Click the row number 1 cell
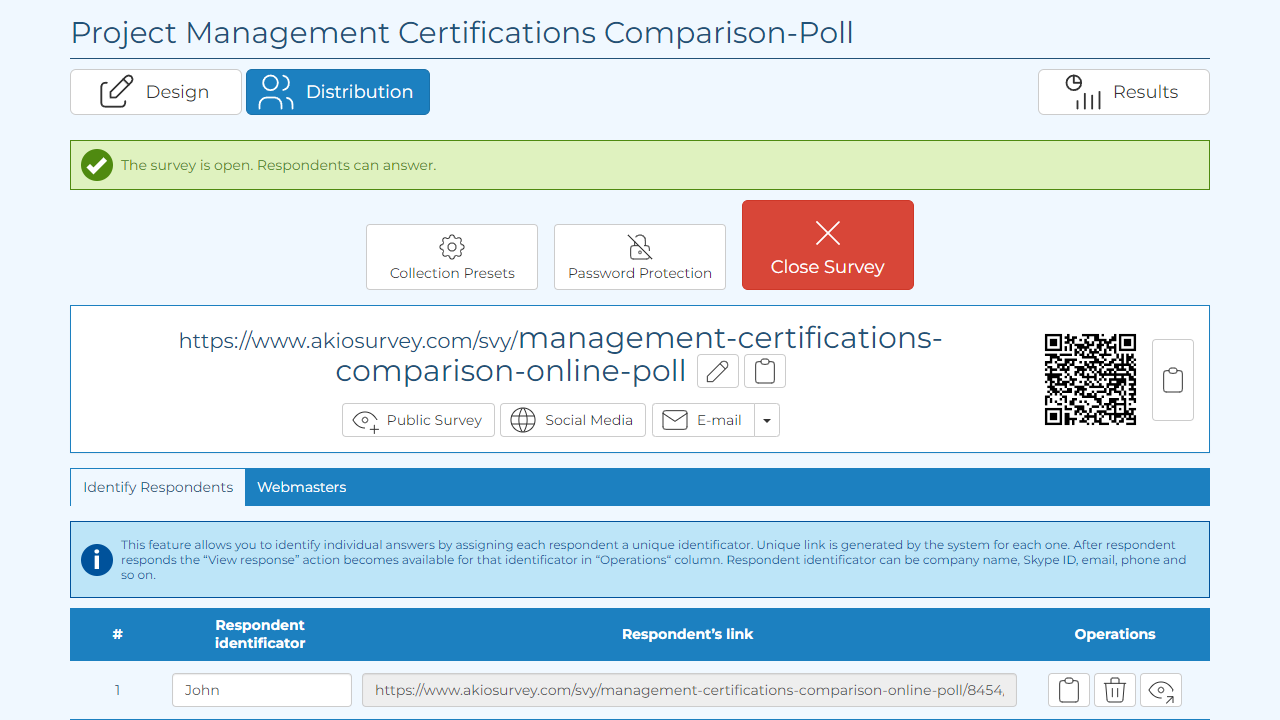This screenshot has height=720, width=1280. click(117, 690)
